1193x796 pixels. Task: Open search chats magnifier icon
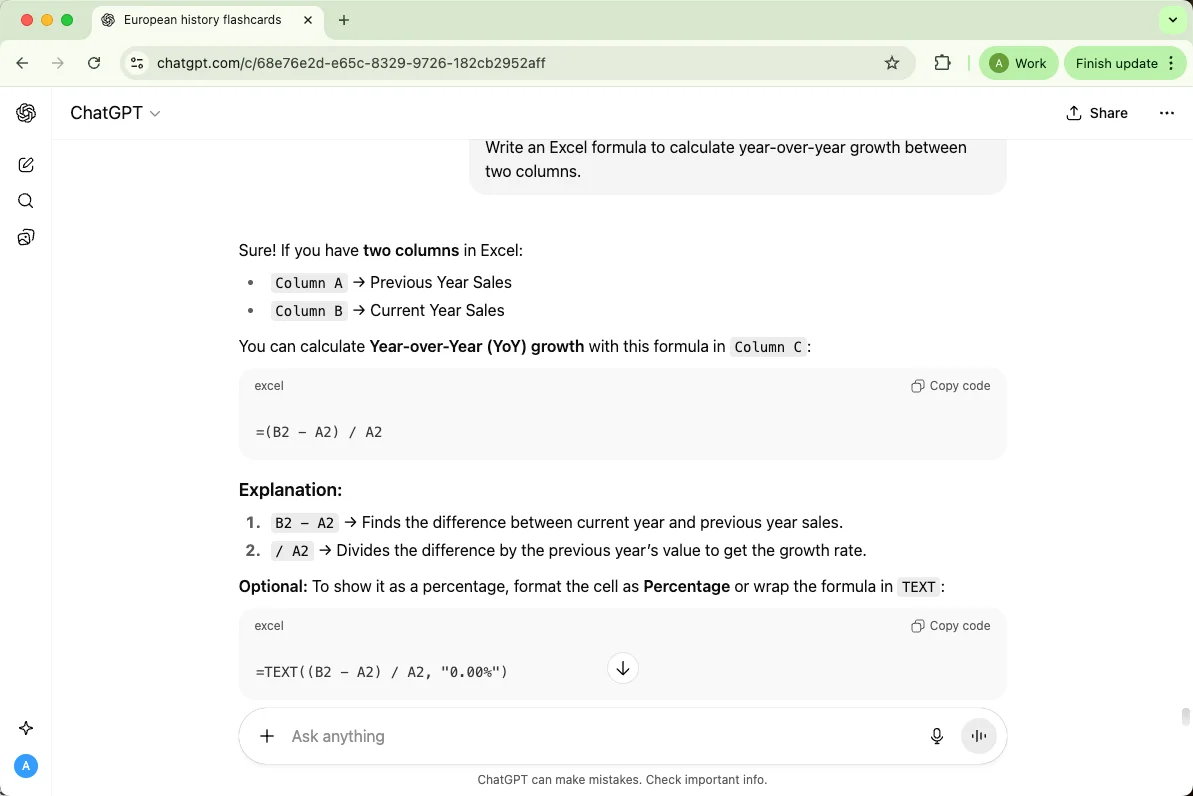pyautogui.click(x=26, y=201)
